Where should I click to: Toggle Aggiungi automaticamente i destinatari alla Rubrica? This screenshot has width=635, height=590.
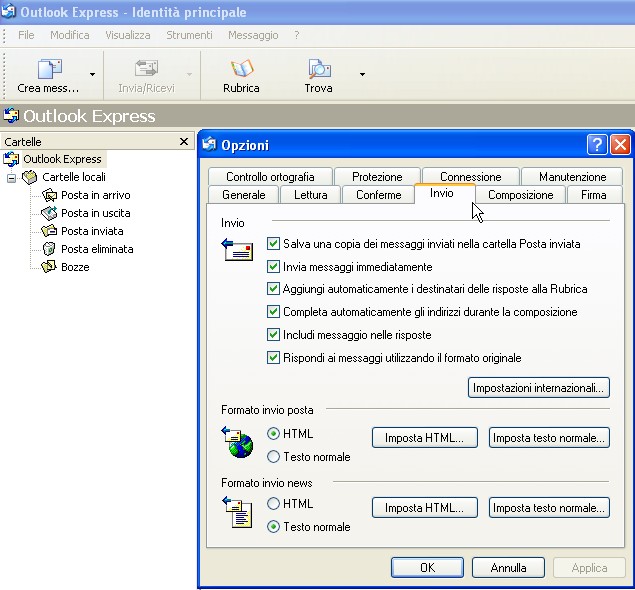[x=273, y=289]
